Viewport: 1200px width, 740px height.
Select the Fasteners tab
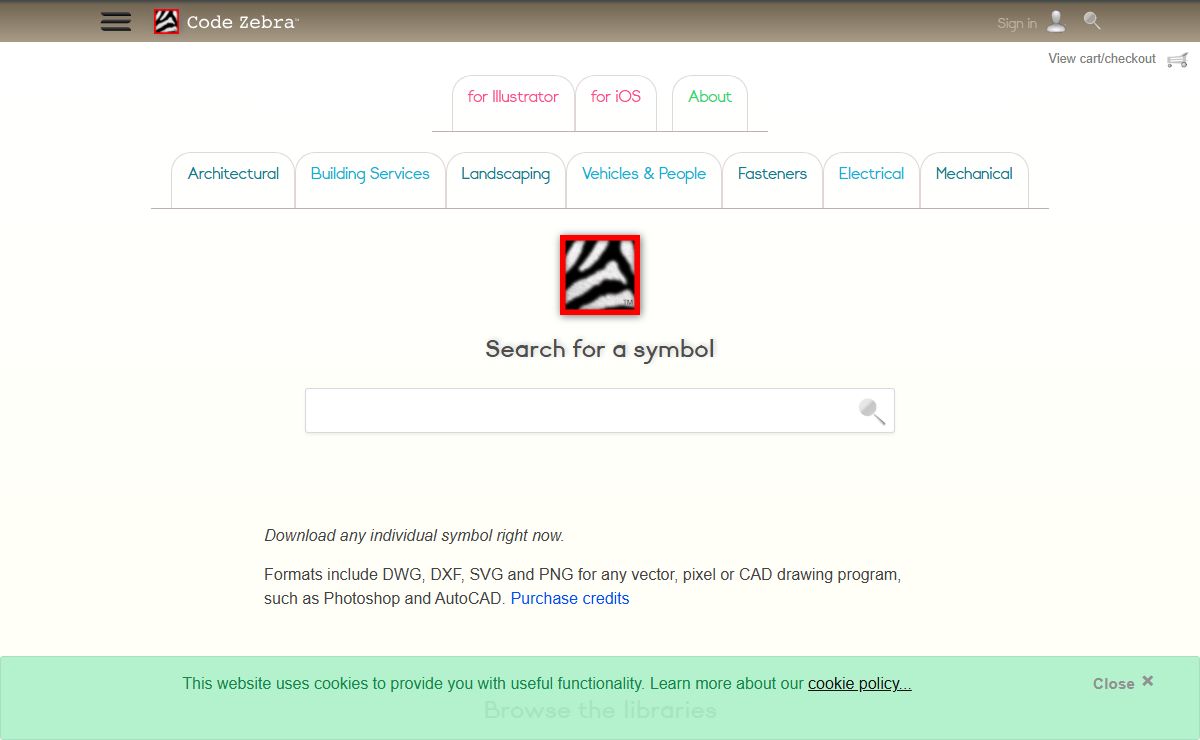pos(772,180)
